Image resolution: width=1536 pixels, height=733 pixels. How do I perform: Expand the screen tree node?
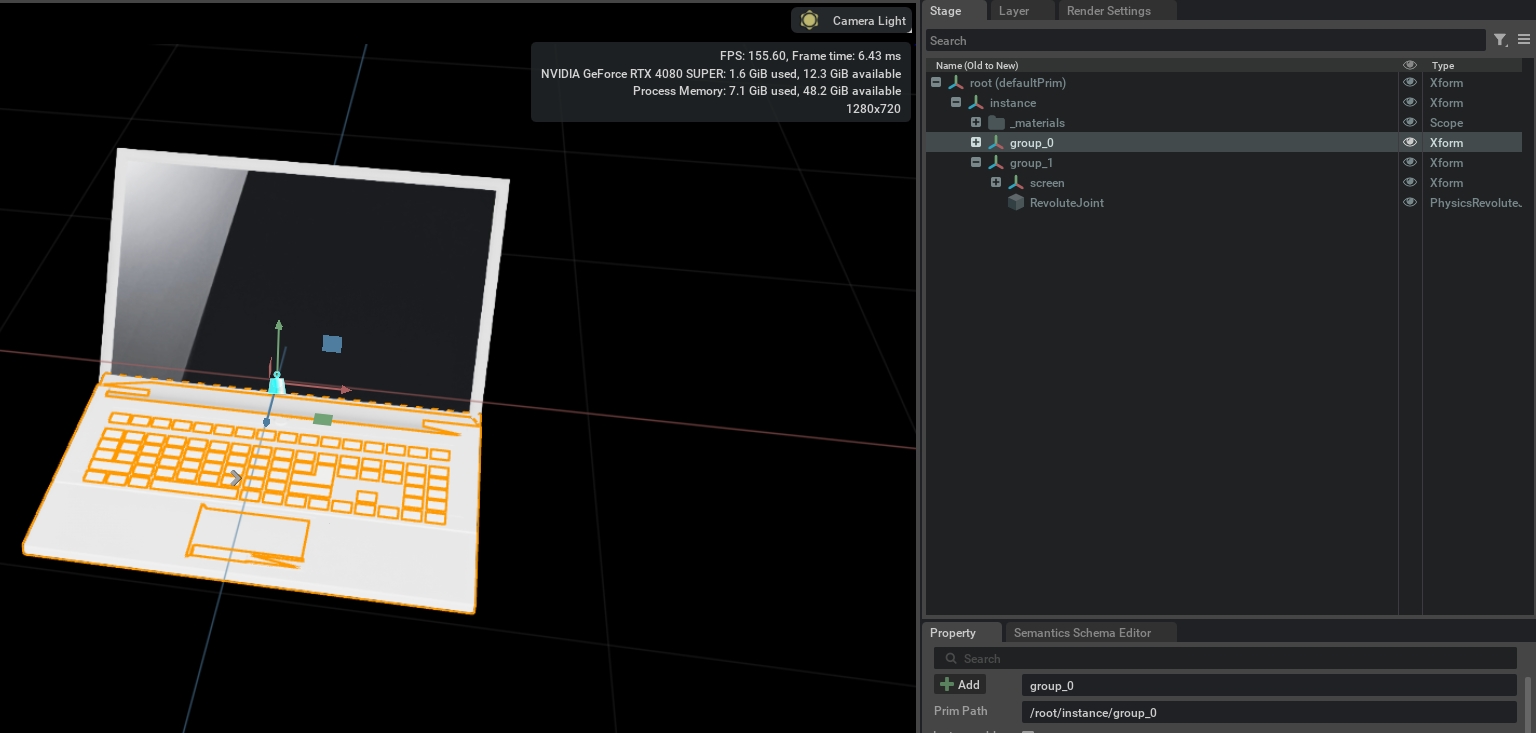pyautogui.click(x=996, y=183)
